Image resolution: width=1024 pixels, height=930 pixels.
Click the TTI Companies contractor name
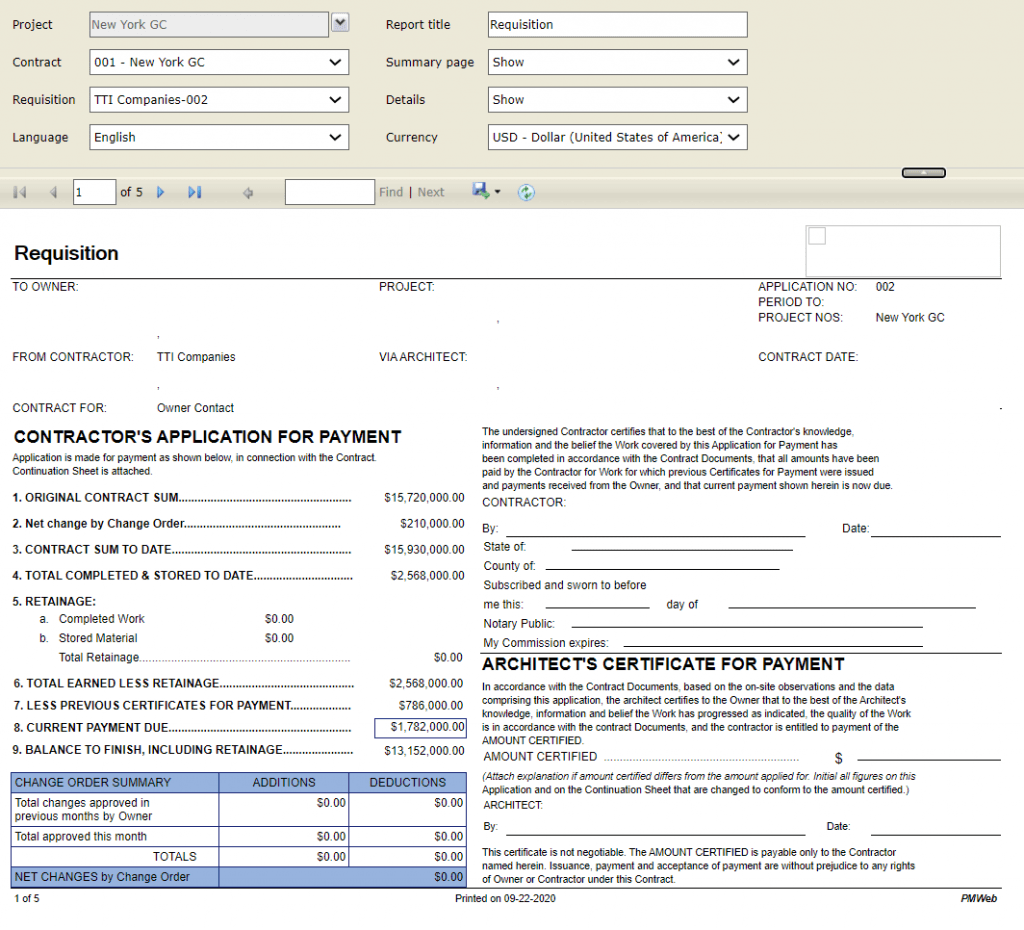tap(196, 357)
